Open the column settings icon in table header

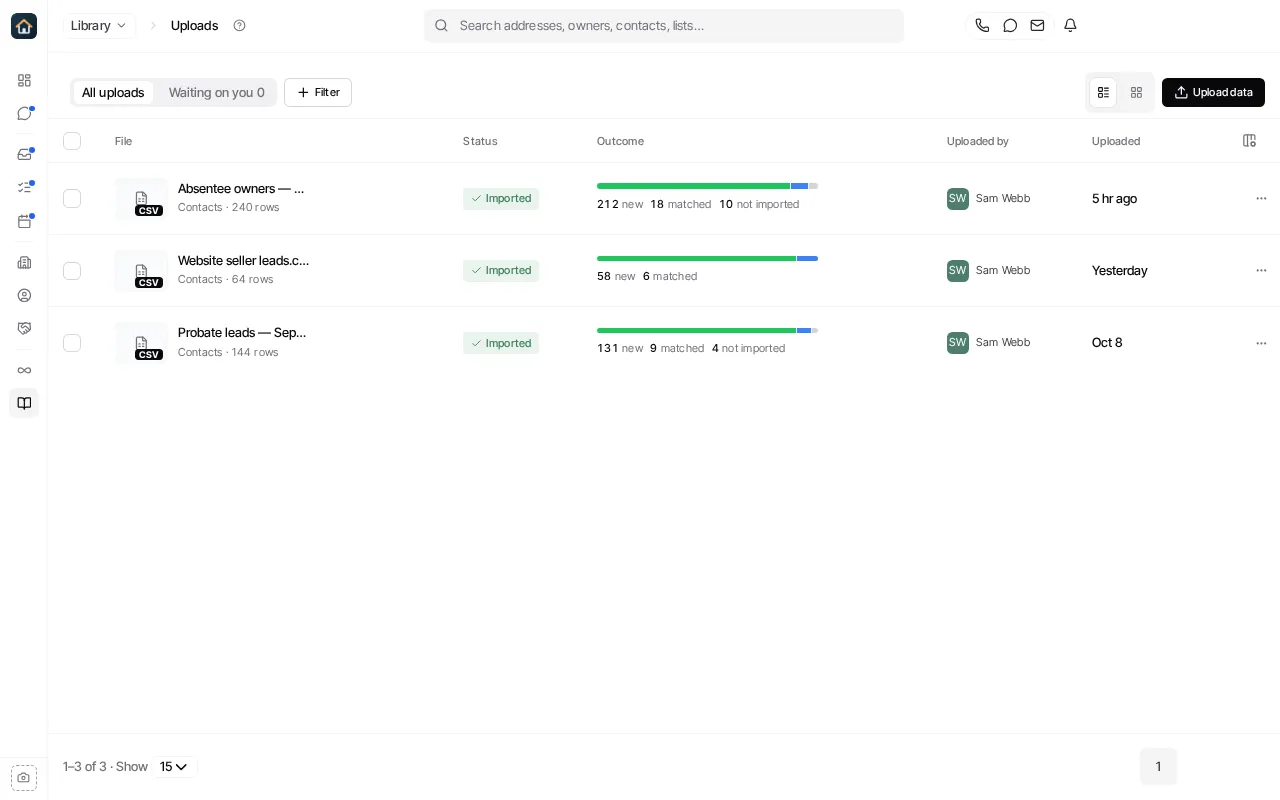coord(1249,141)
